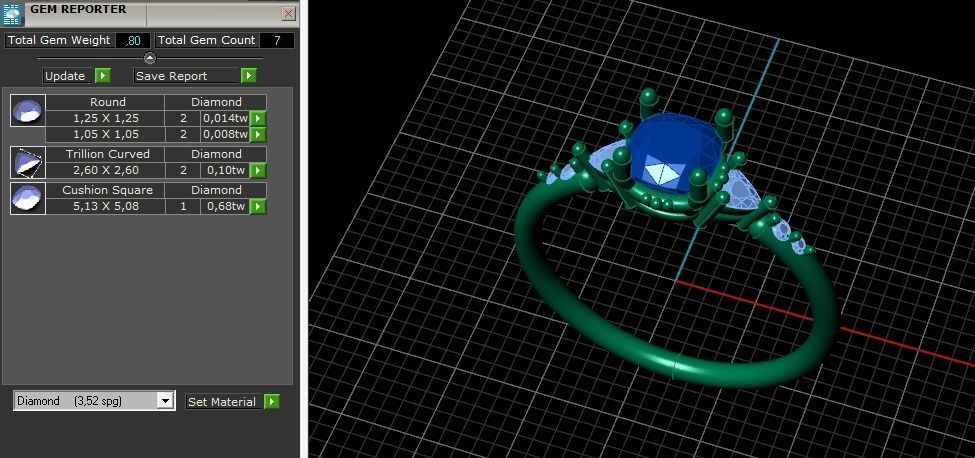
Task: Select the Cushion Square gem thumbnail
Action: (x=28, y=199)
